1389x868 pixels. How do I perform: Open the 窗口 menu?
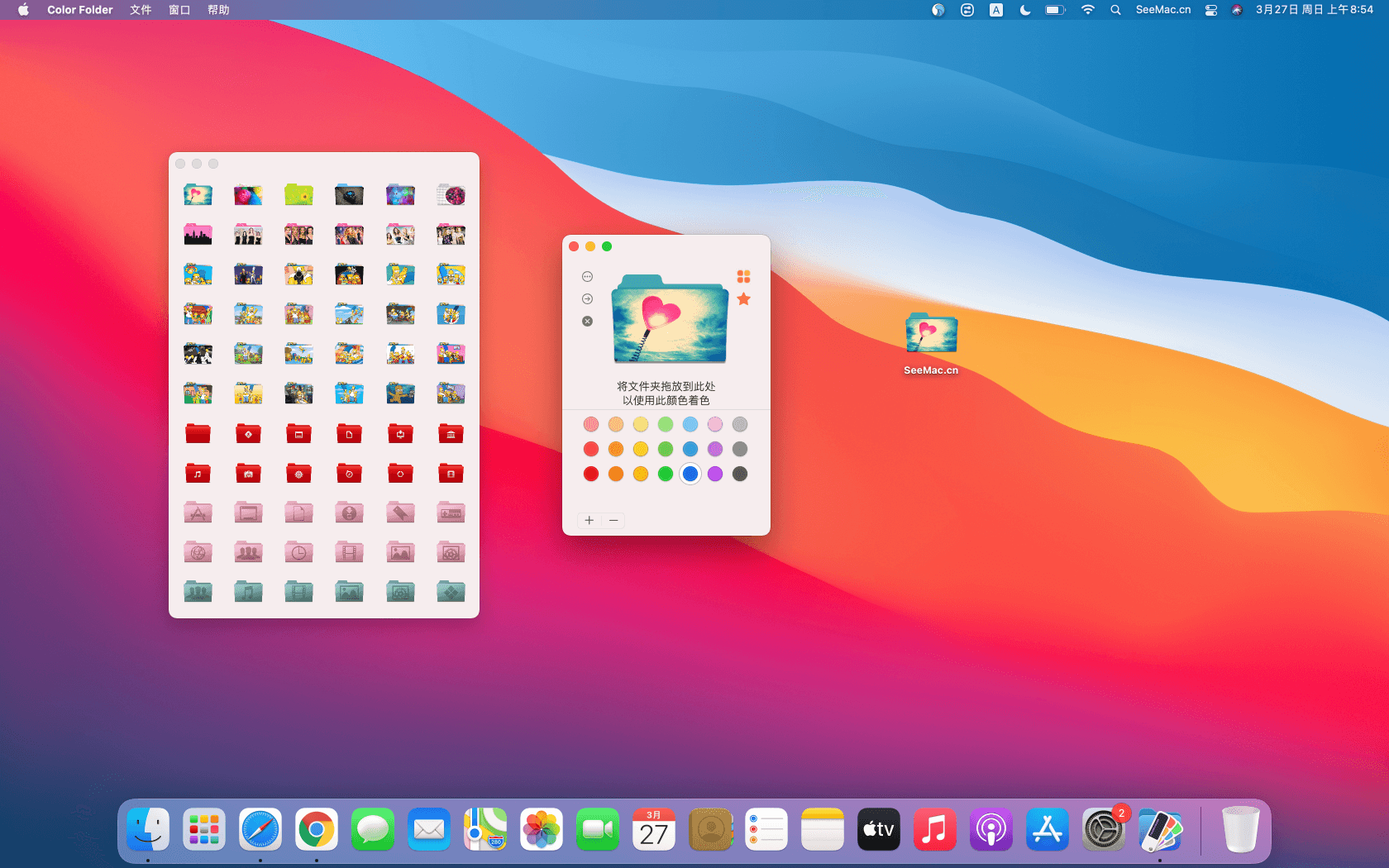tap(179, 10)
